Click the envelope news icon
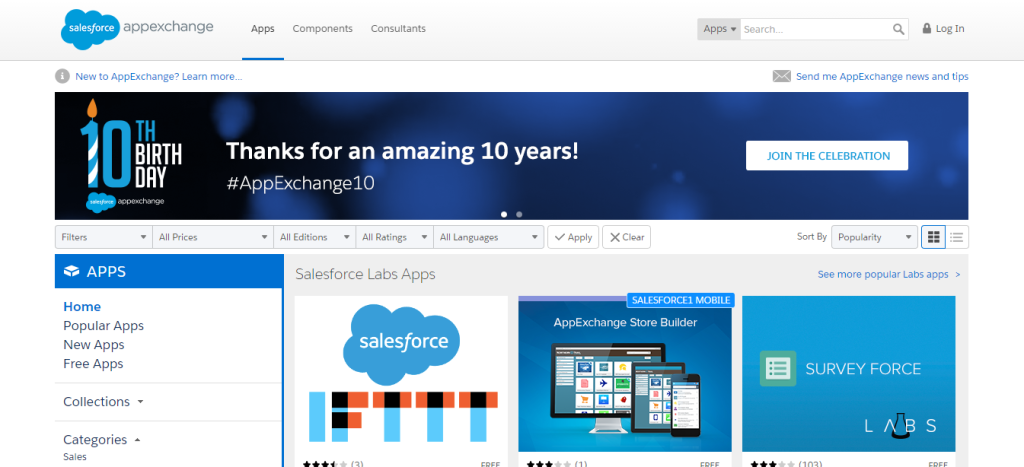This screenshot has height=467, width=1024. [781, 76]
